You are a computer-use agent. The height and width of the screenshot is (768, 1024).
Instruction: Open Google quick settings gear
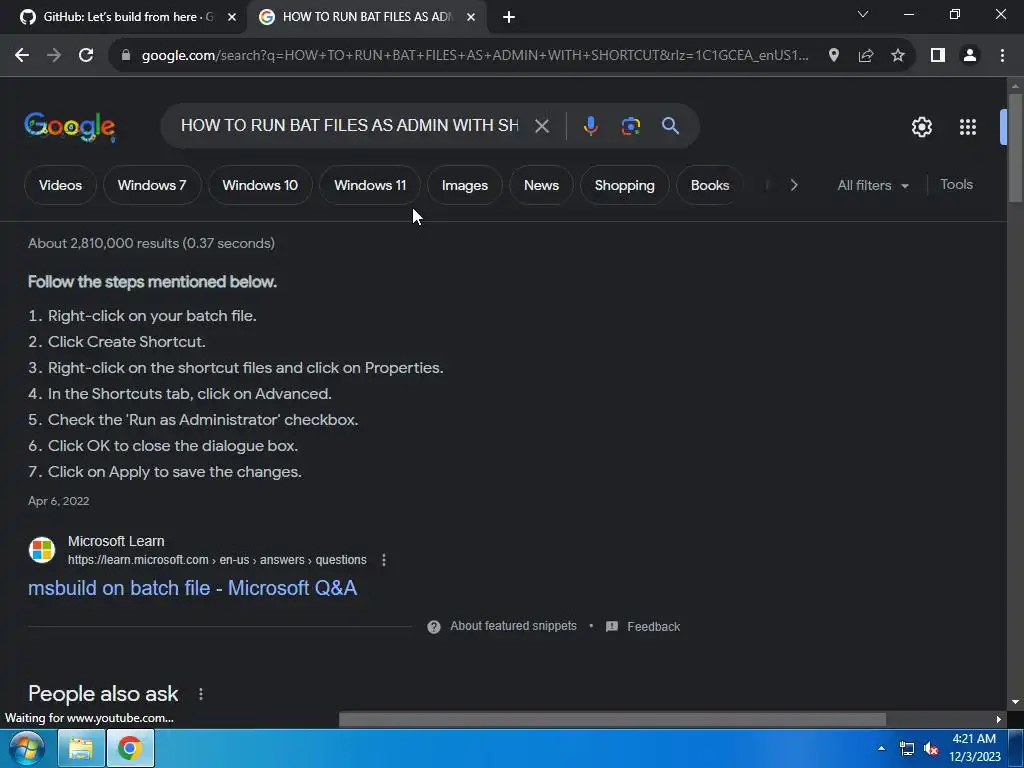921,127
